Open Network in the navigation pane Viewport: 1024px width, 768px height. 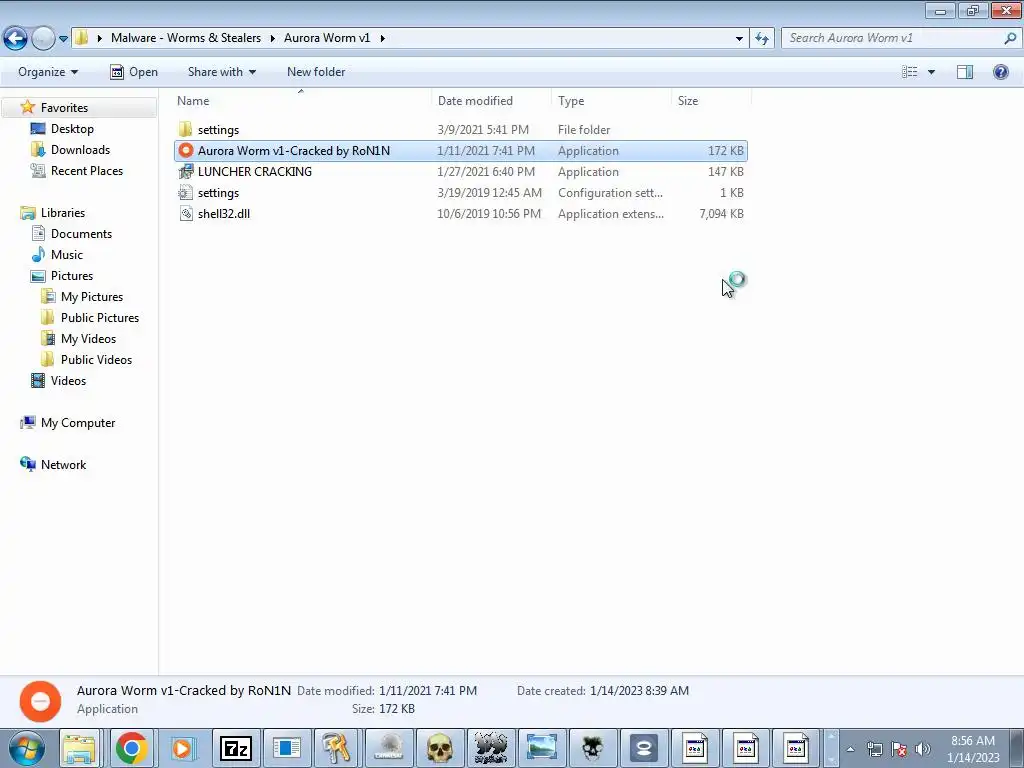point(63,464)
